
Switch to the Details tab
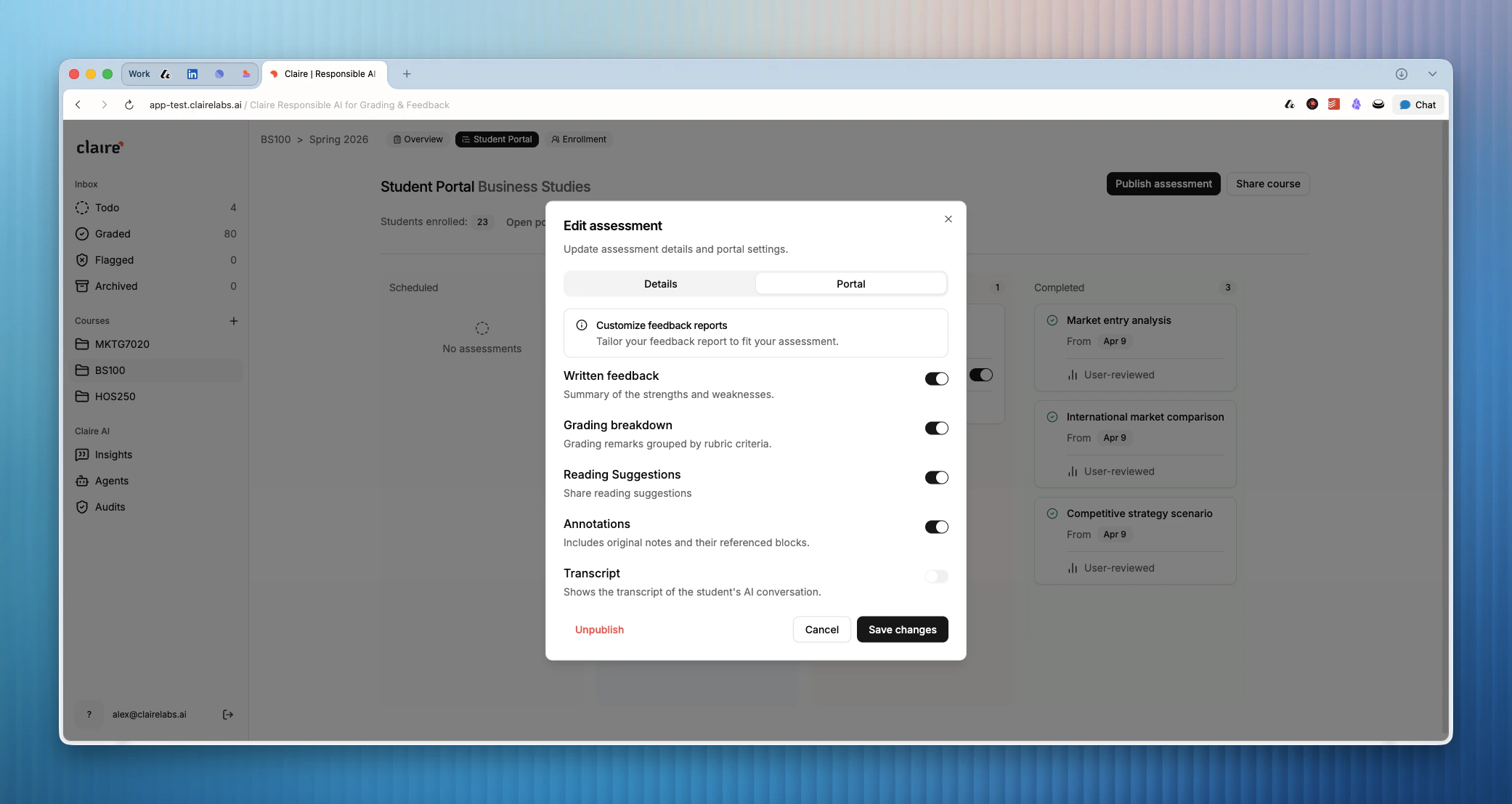tap(660, 284)
